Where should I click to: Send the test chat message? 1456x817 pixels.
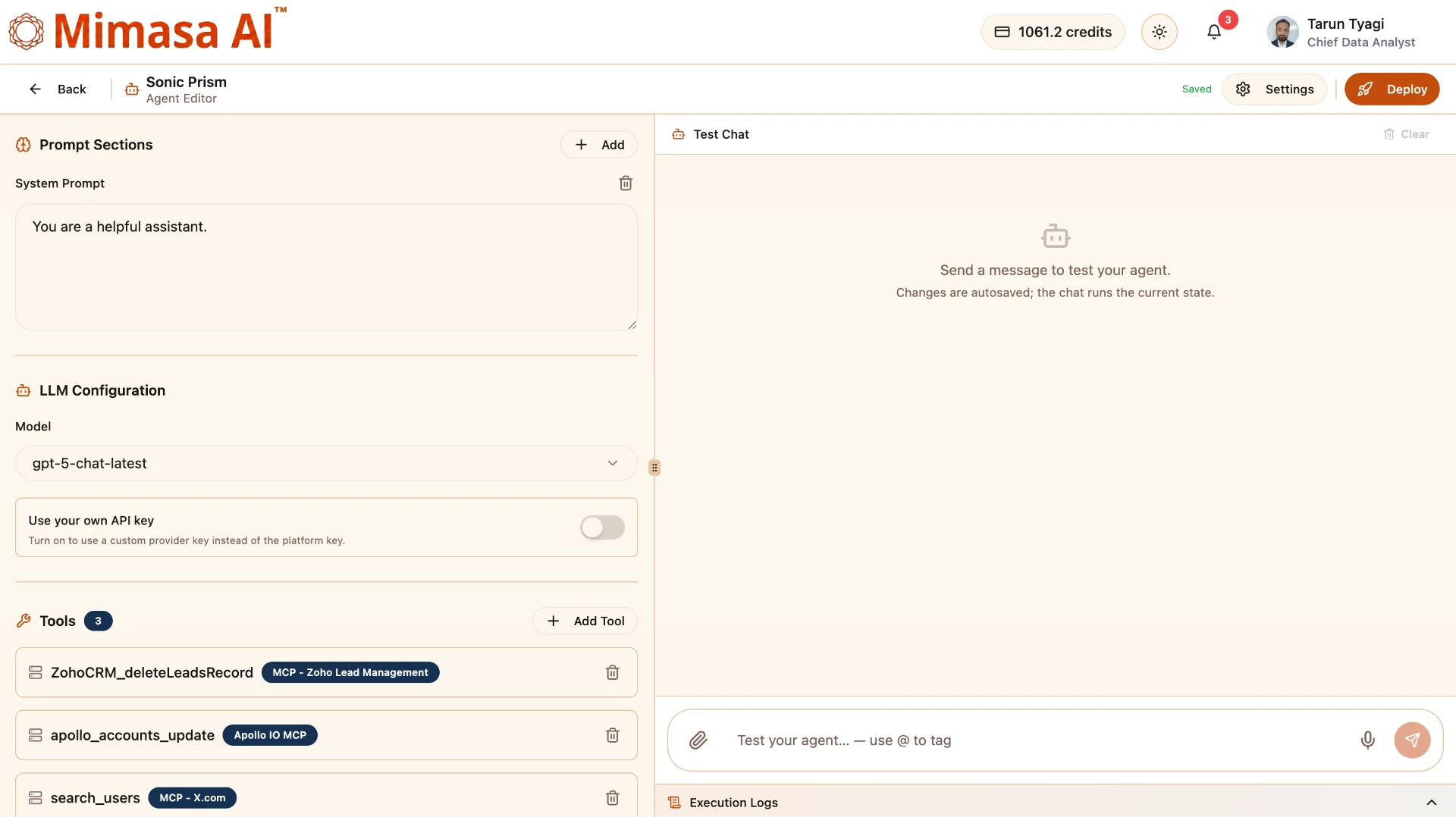point(1412,740)
